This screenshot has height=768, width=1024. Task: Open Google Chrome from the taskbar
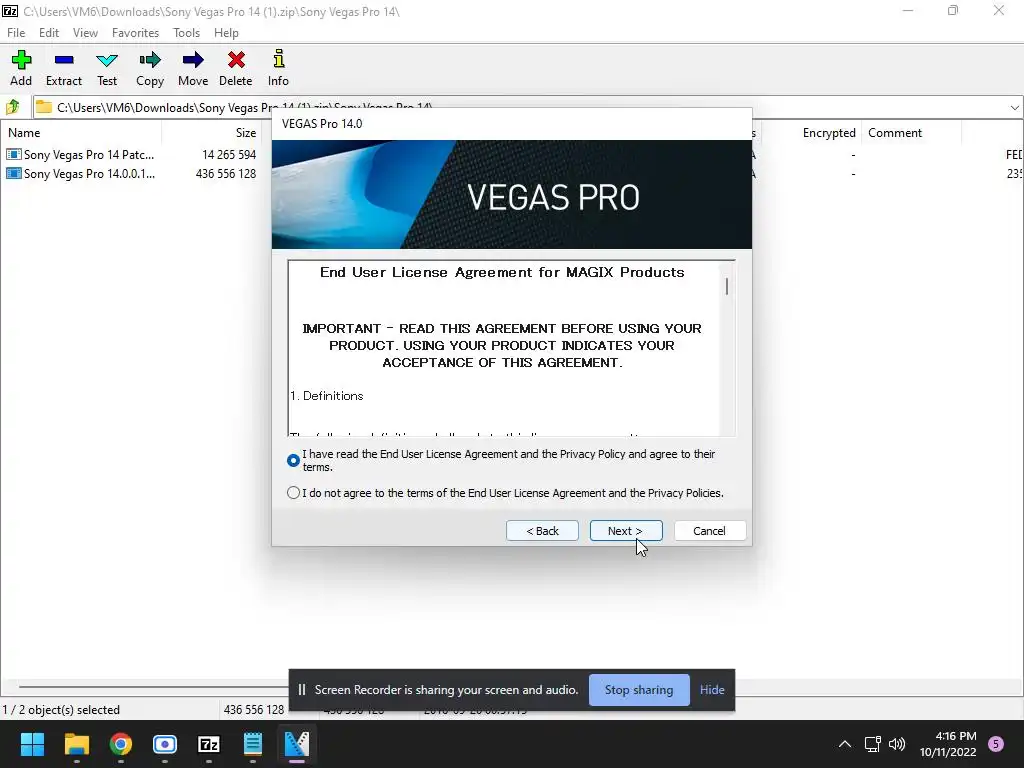[x=121, y=744]
